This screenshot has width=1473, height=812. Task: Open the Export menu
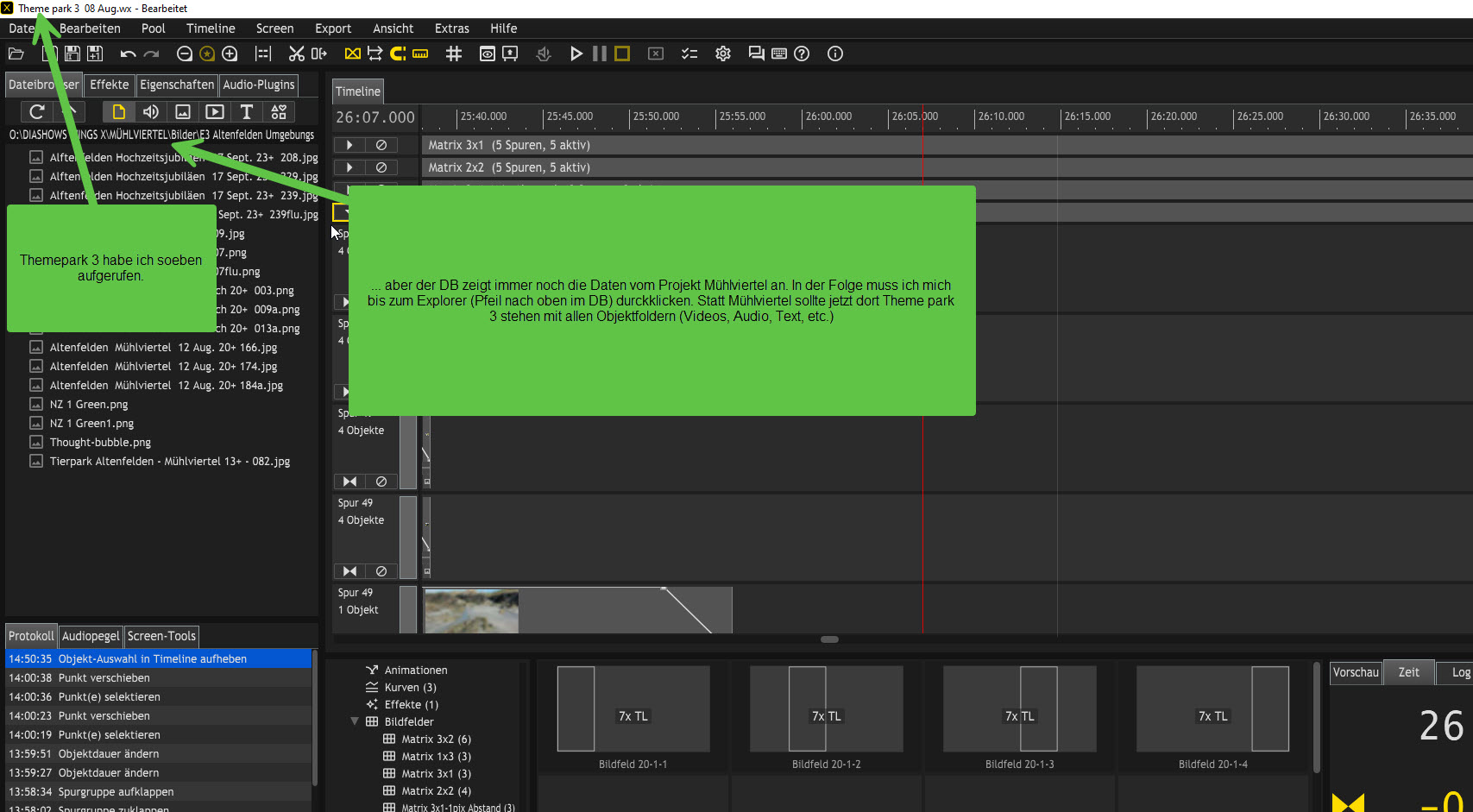[333, 28]
